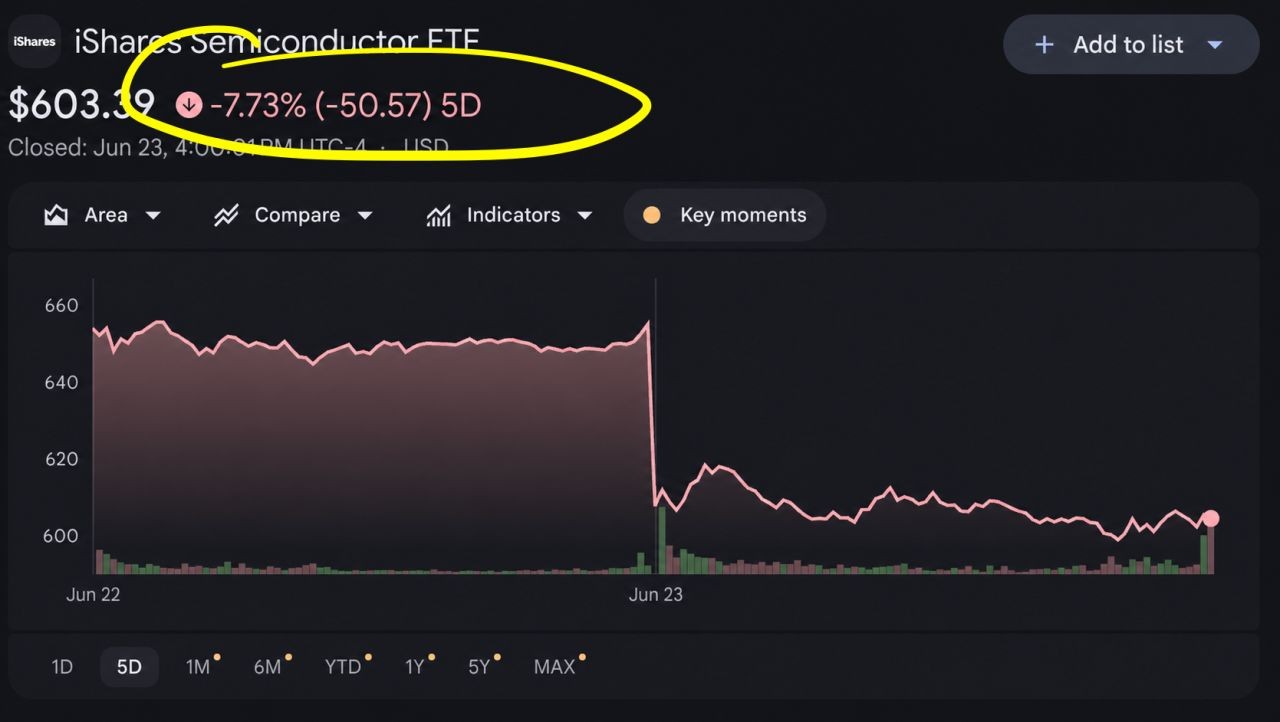The width and height of the screenshot is (1280, 722).
Task: Click the Indicators bar chart icon
Action: point(438,215)
